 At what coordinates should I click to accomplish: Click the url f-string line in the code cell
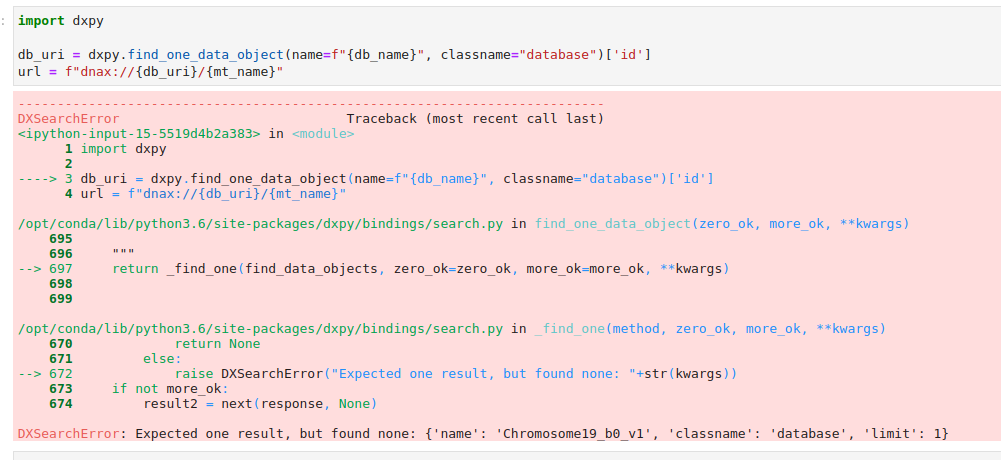coord(150,72)
